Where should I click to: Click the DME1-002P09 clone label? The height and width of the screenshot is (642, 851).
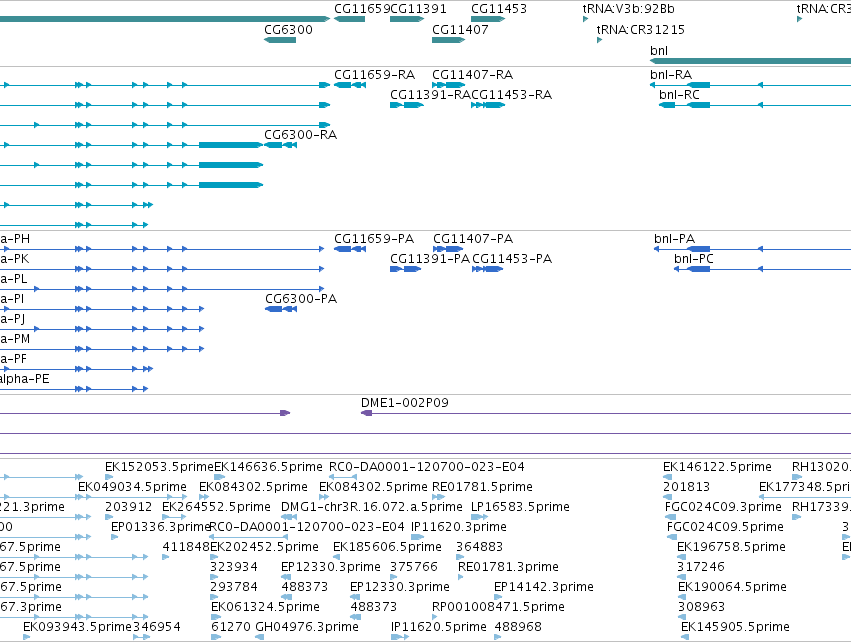point(404,403)
